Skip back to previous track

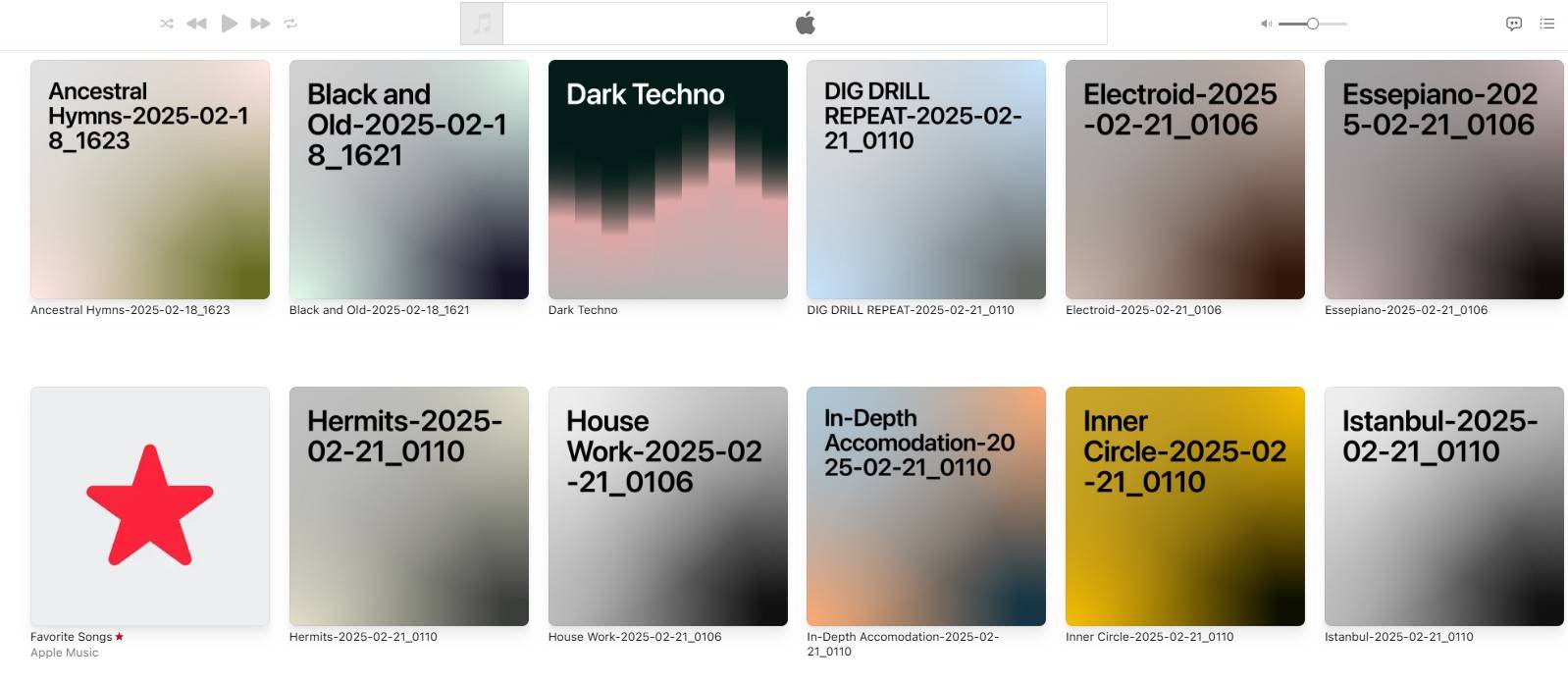click(197, 24)
